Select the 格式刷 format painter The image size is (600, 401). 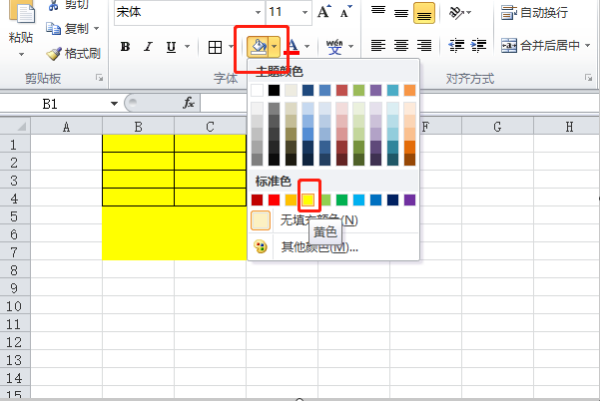pyautogui.click(x=73, y=54)
